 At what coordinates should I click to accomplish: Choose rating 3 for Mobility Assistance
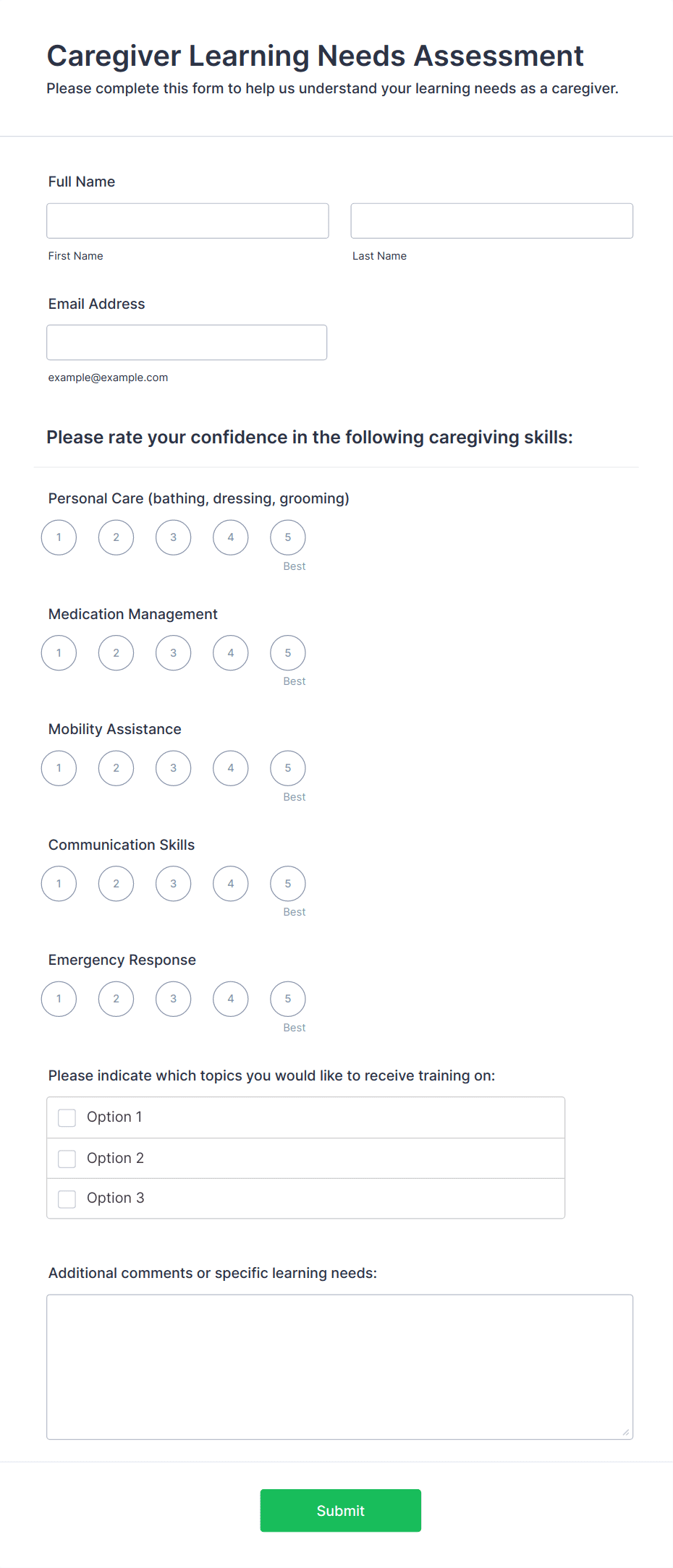(x=173, y=767)
